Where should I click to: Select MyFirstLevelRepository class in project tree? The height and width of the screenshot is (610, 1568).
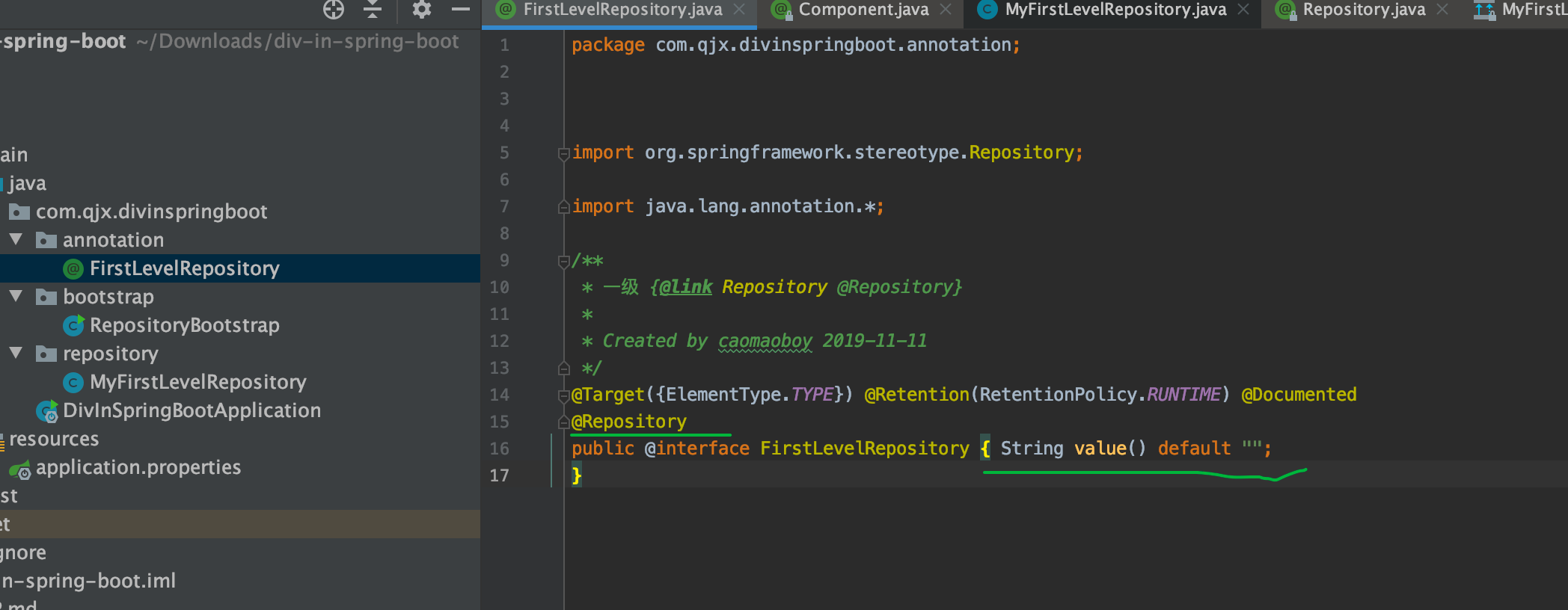point(197,382)
